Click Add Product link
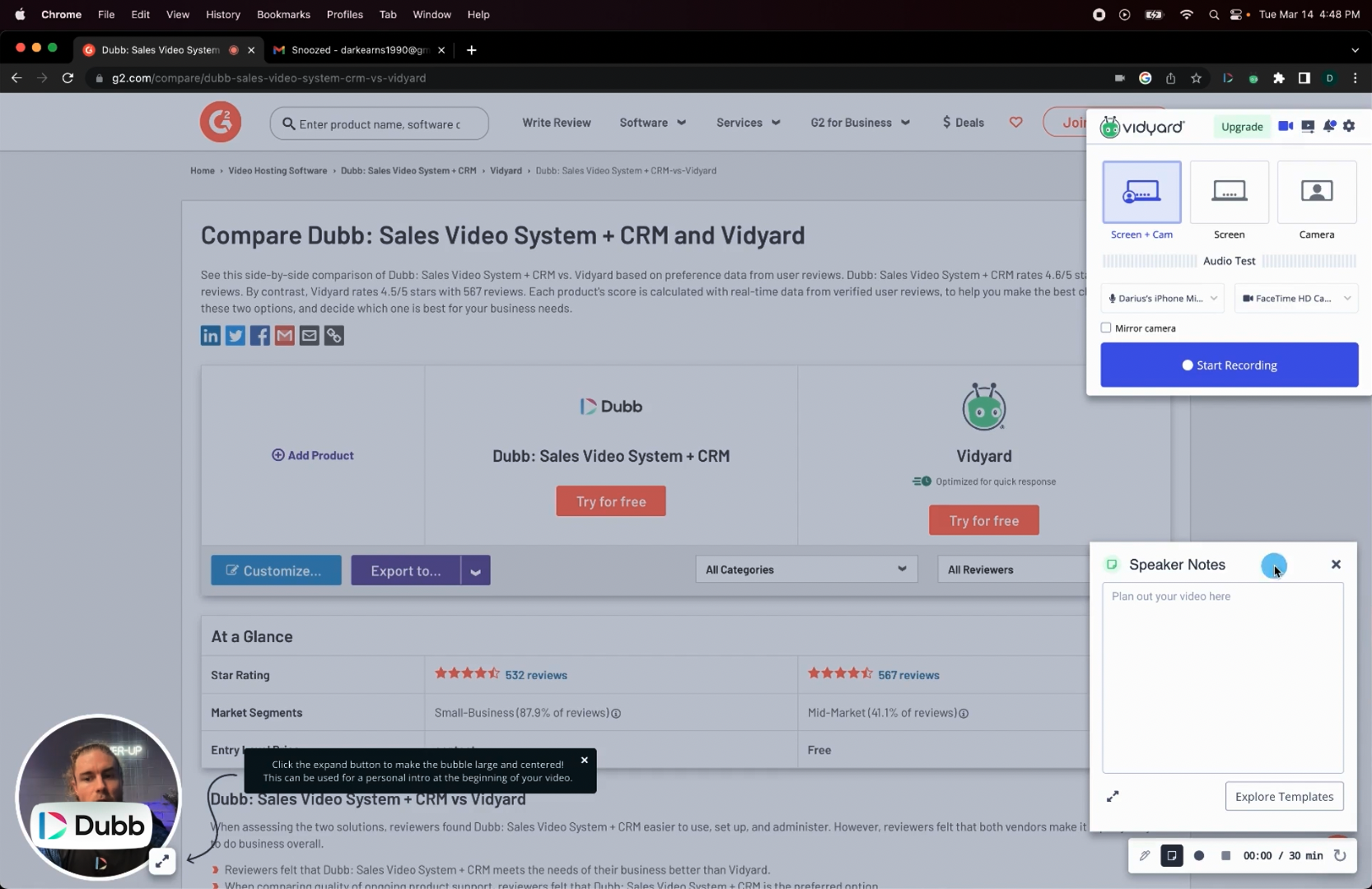Viewport: 1372px width, 889px height. coord(313,455)
